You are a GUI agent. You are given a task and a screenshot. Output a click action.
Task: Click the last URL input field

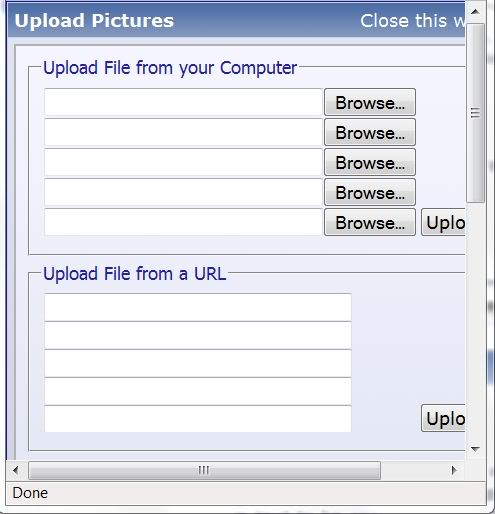[x=198, y=419]
